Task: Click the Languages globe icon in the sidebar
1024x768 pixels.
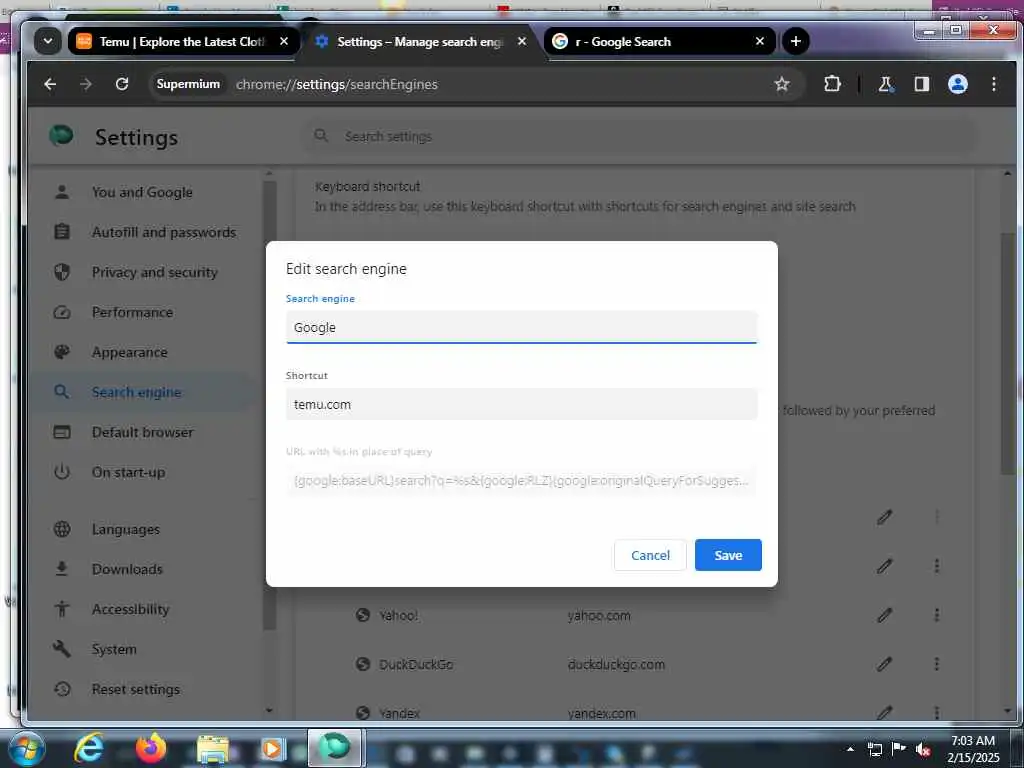Action: coord(62,529)
